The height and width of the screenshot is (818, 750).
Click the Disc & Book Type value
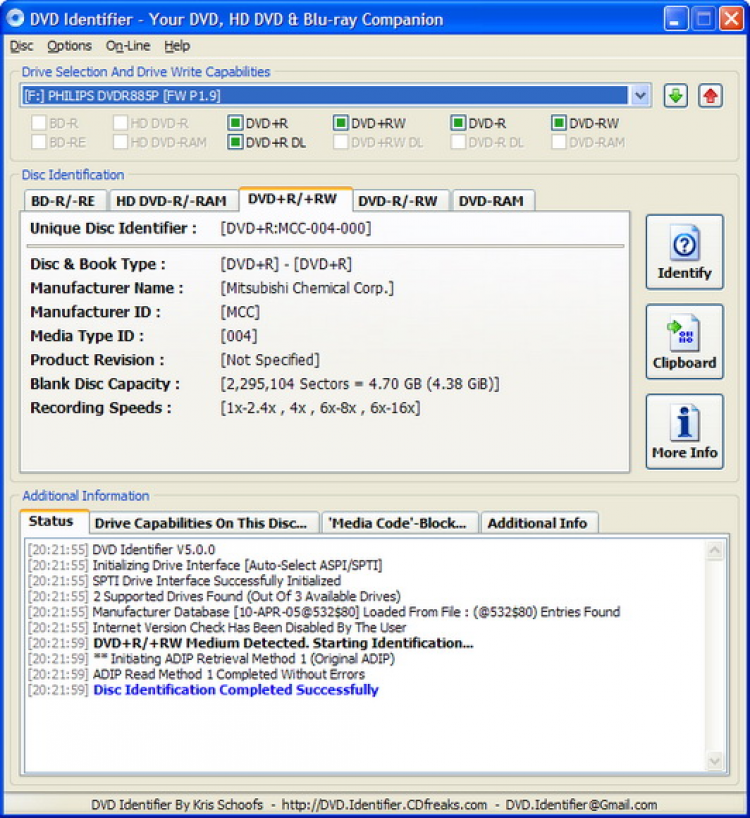tap(286, 264)
